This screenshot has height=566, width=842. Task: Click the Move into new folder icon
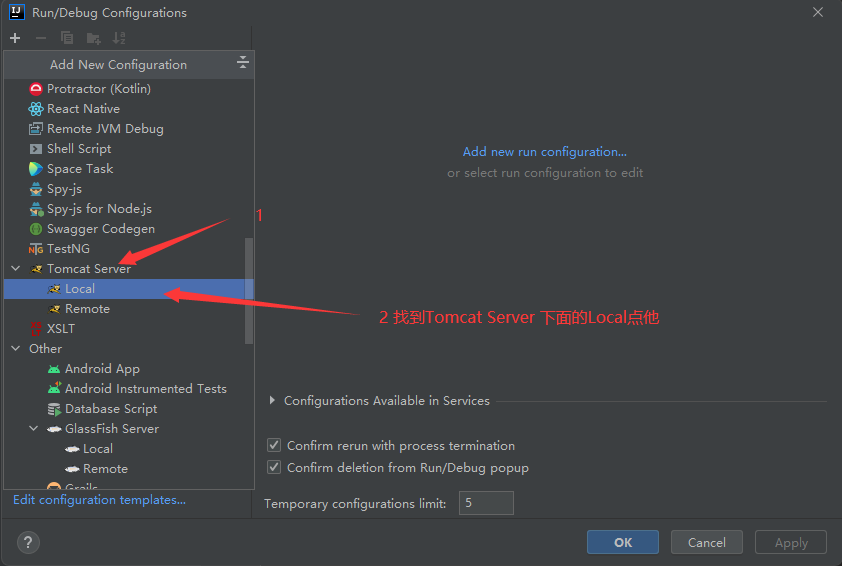pos(93,38)
